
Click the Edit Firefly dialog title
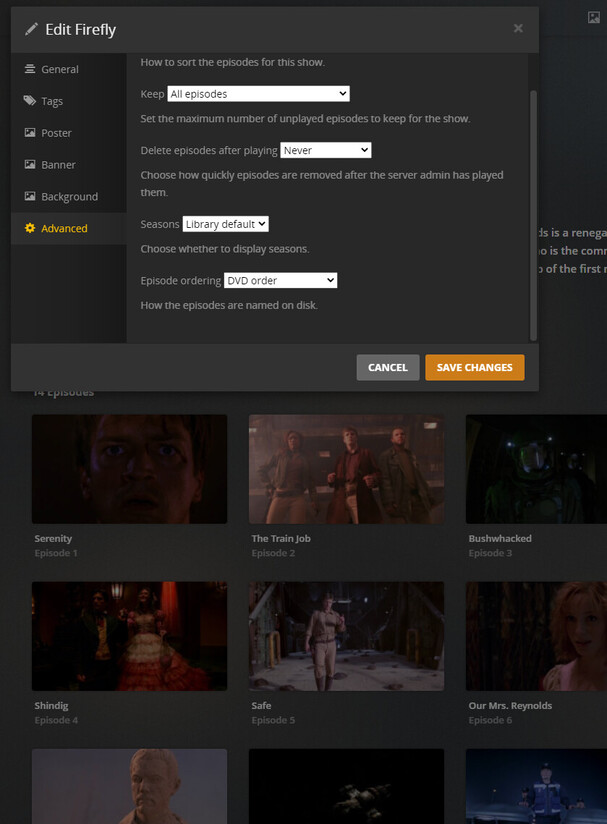[80, 29]
